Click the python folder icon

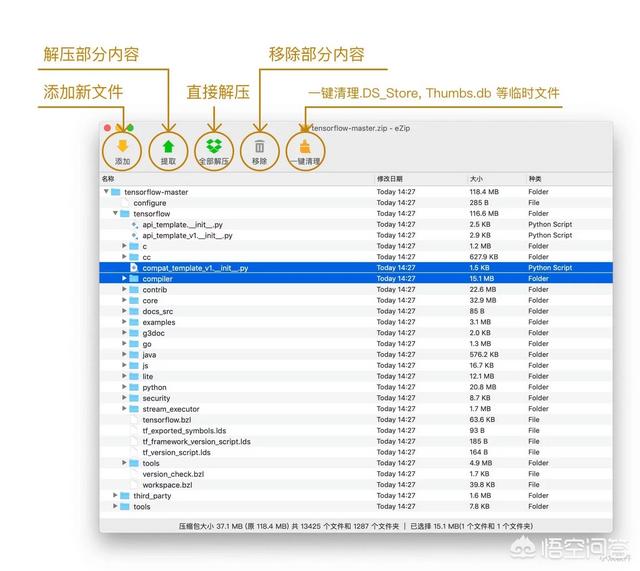pyautogui.click(x=134, y=387)
